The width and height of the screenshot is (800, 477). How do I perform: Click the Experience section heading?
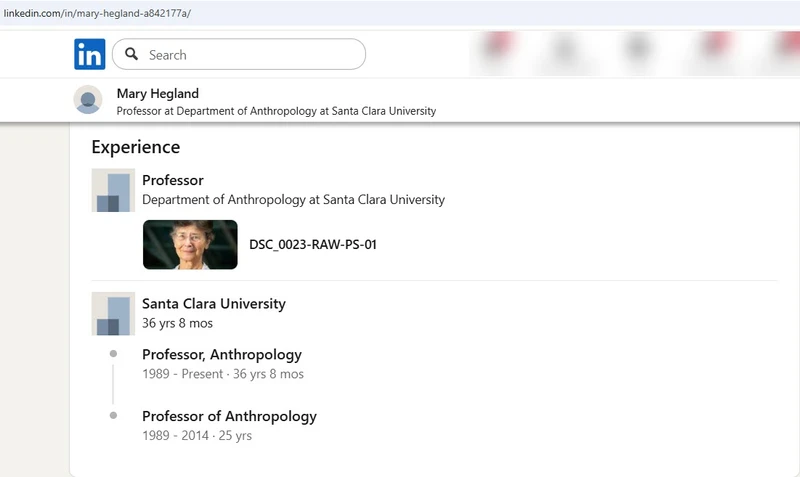pos(136,147)
